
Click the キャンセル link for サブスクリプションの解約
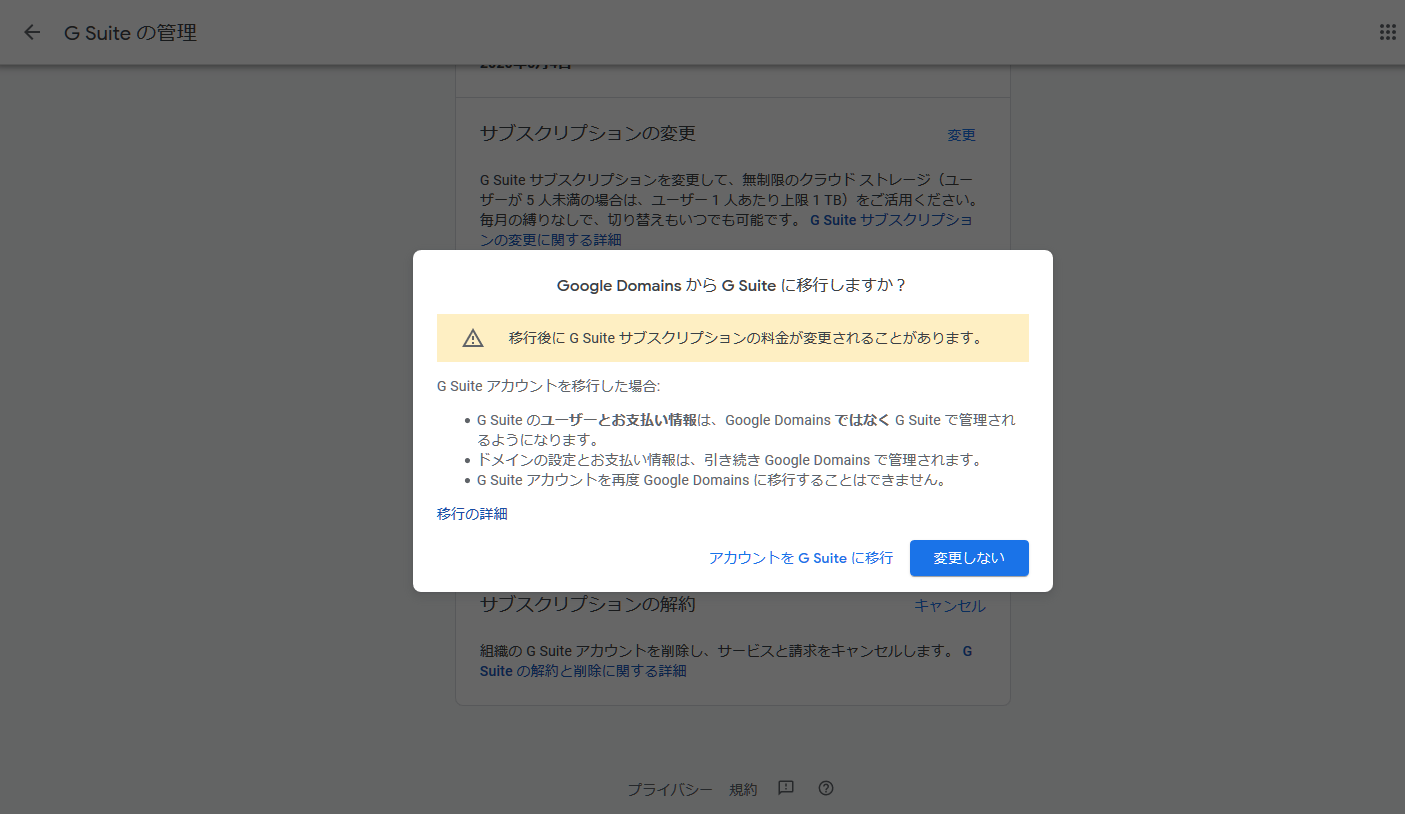950,606
